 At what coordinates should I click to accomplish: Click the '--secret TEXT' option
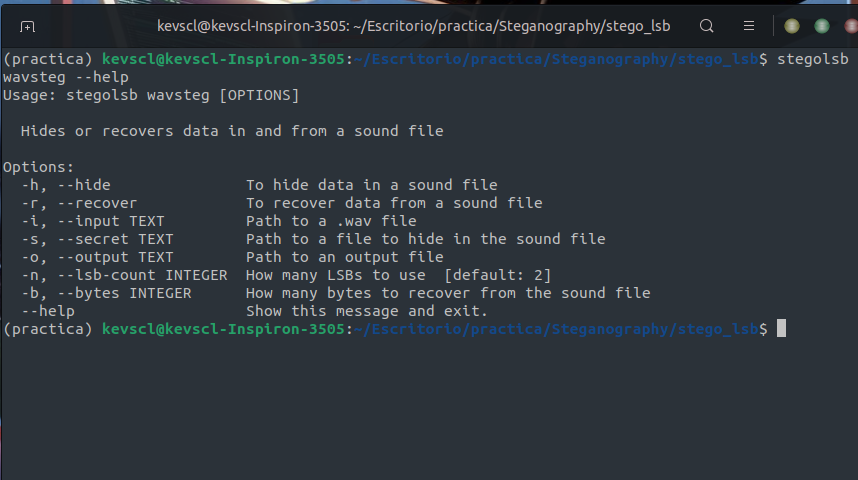point(115,239)
